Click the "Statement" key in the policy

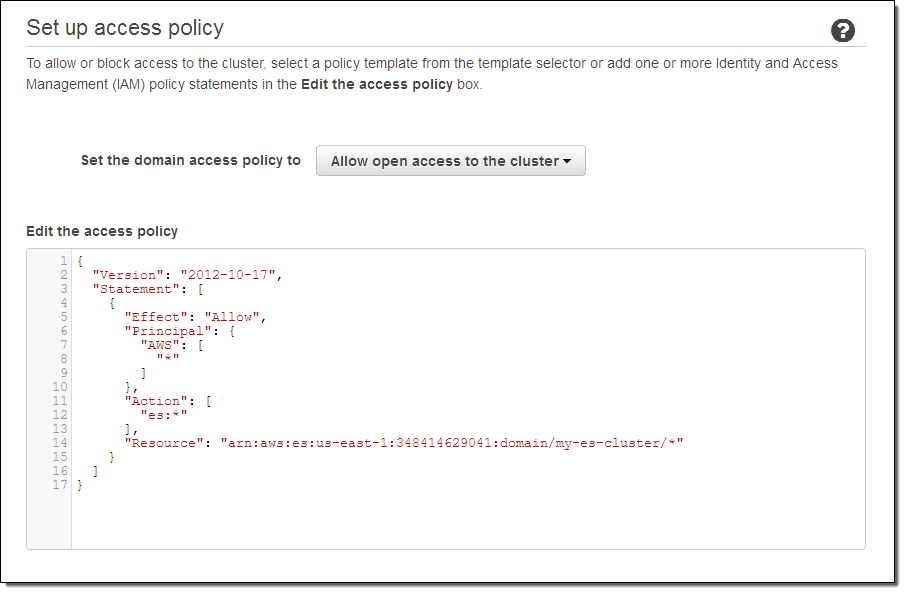tap(135, 289)
